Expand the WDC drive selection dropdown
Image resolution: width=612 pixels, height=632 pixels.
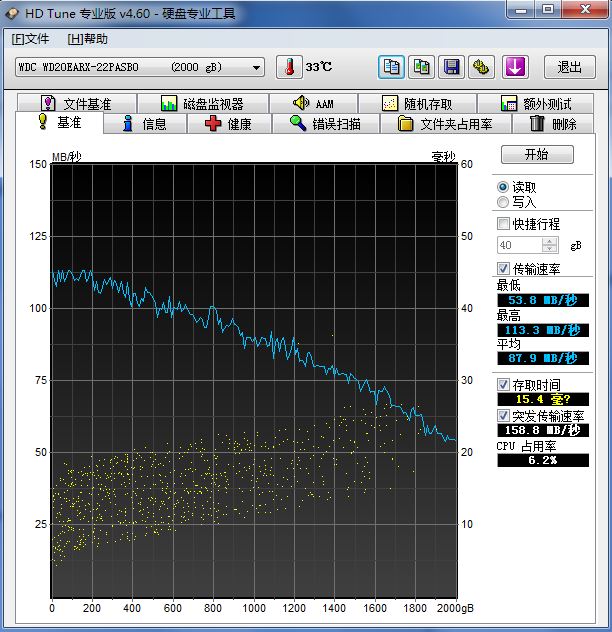click(x=257, y=67)
